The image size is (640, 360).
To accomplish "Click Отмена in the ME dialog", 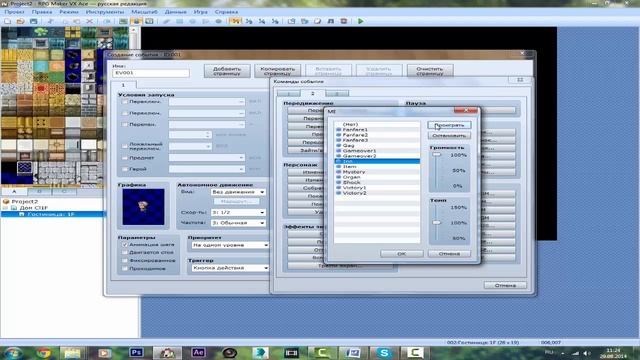I will (x=449, y=254).
